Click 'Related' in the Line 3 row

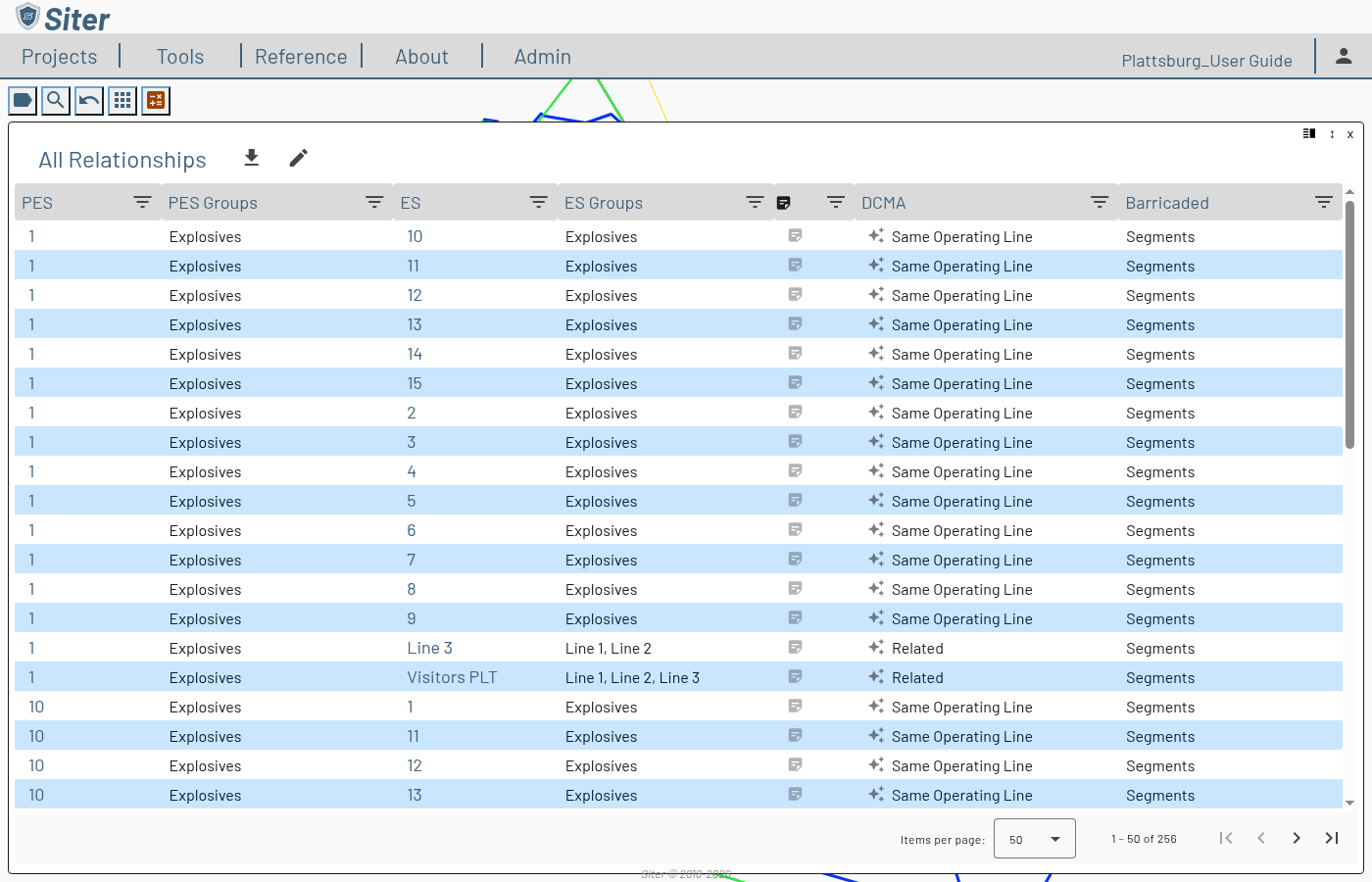917,648
